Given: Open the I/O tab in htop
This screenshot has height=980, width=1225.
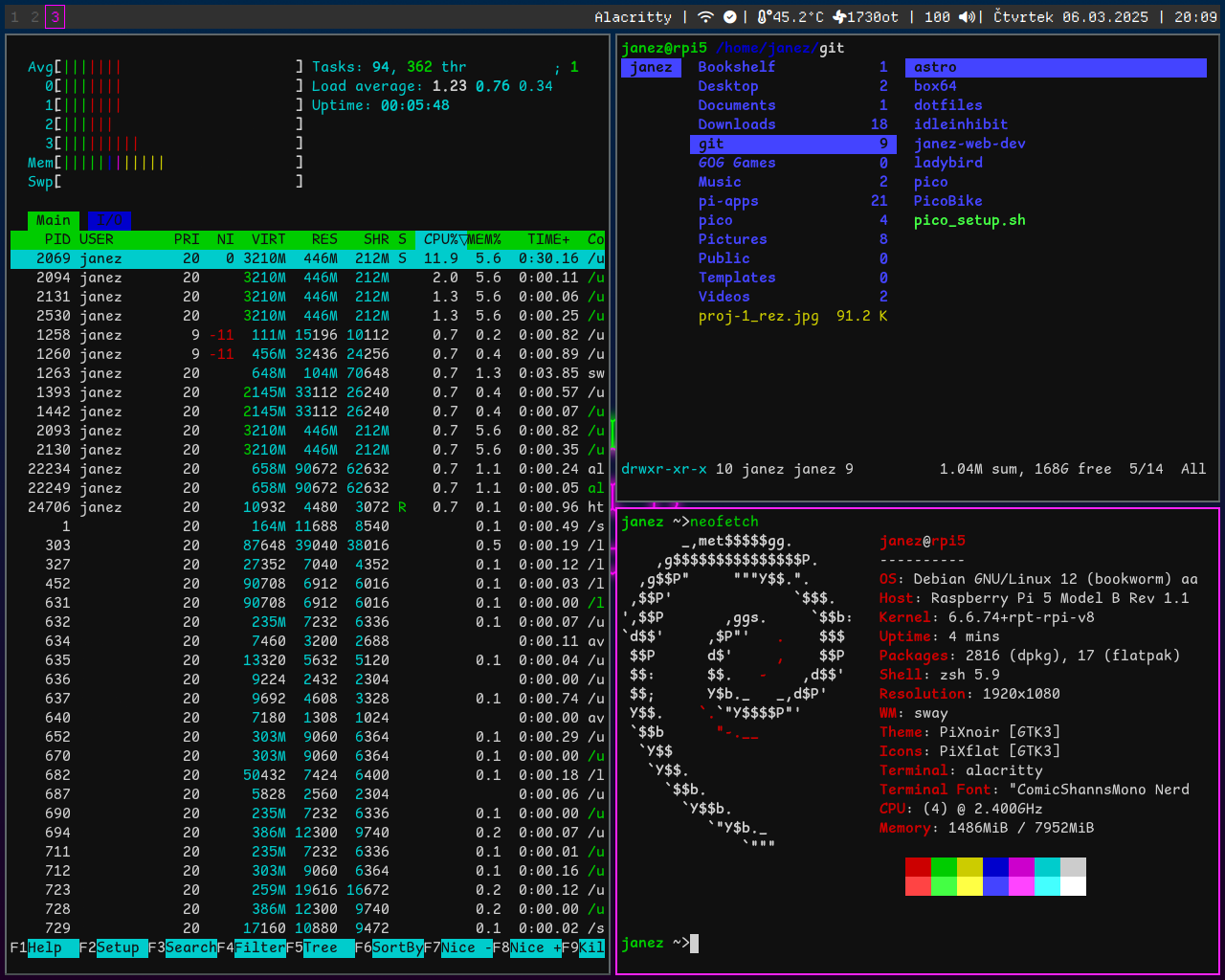Looking at the screenshot, I should pos(109,220).
